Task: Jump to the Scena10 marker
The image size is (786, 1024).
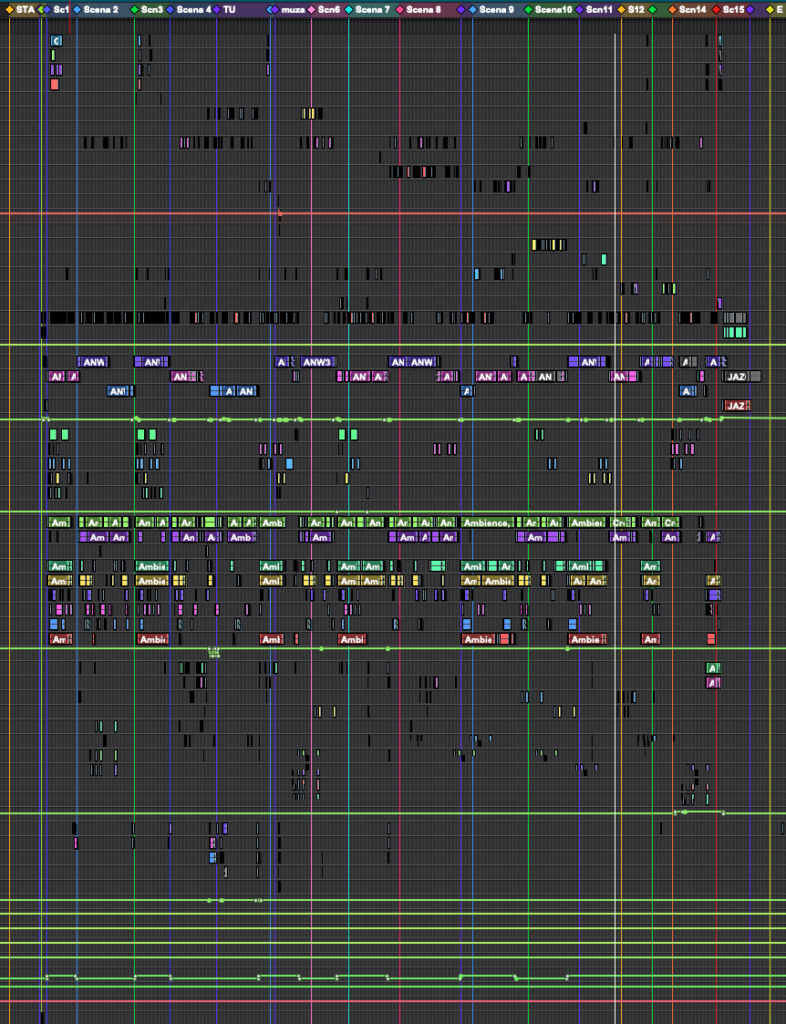Action: [x=553, y=9]
